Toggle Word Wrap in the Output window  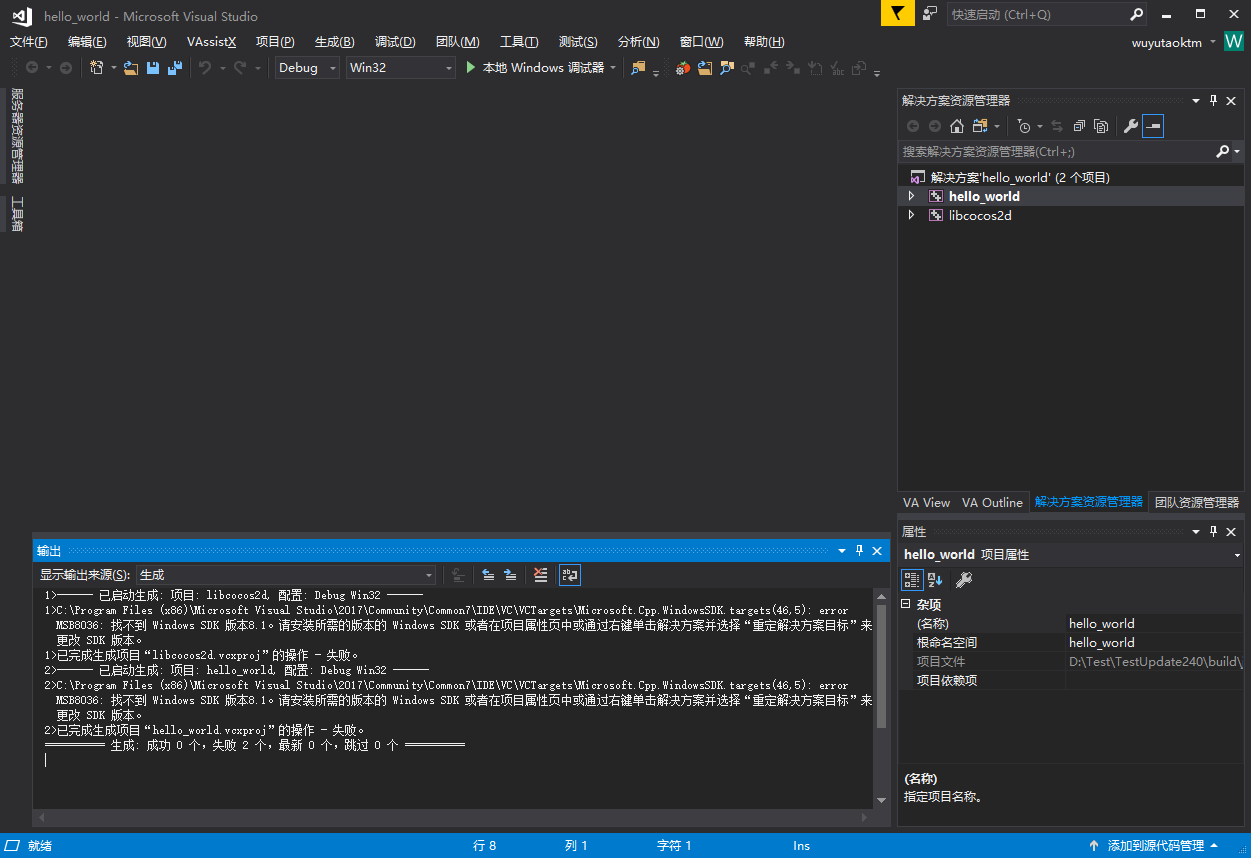(570, 575)
